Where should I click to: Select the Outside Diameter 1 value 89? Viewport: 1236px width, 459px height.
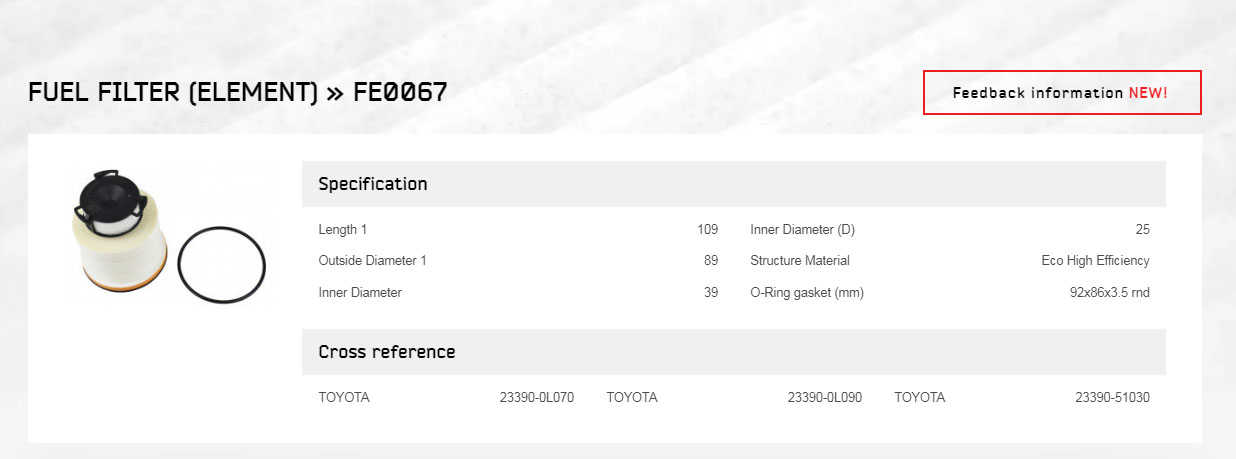711,260
